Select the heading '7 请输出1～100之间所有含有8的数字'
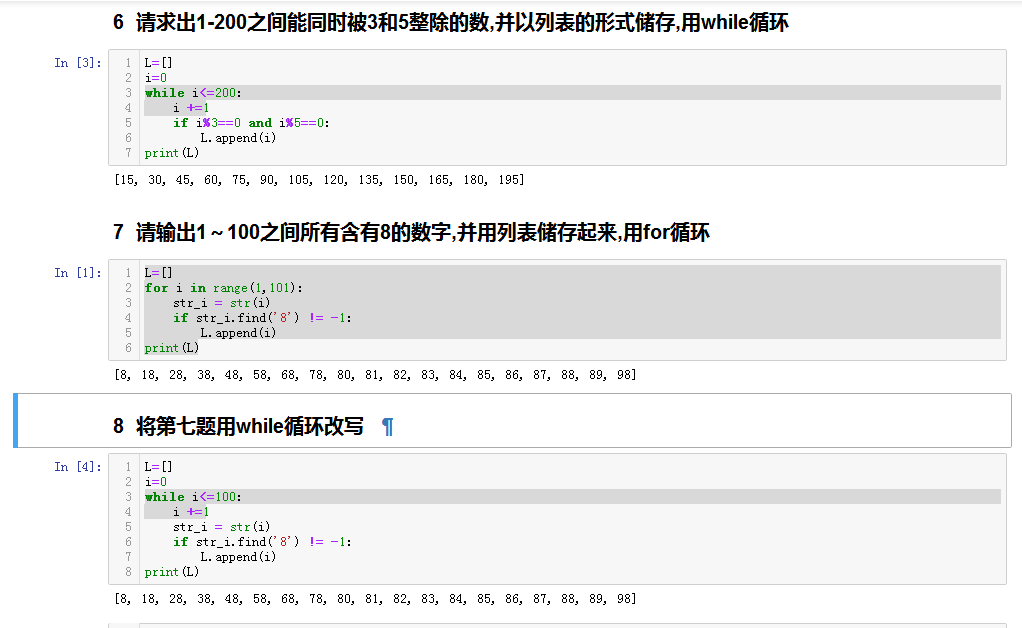The height and width of the screenshot is (628, 1022). [411, 233]
